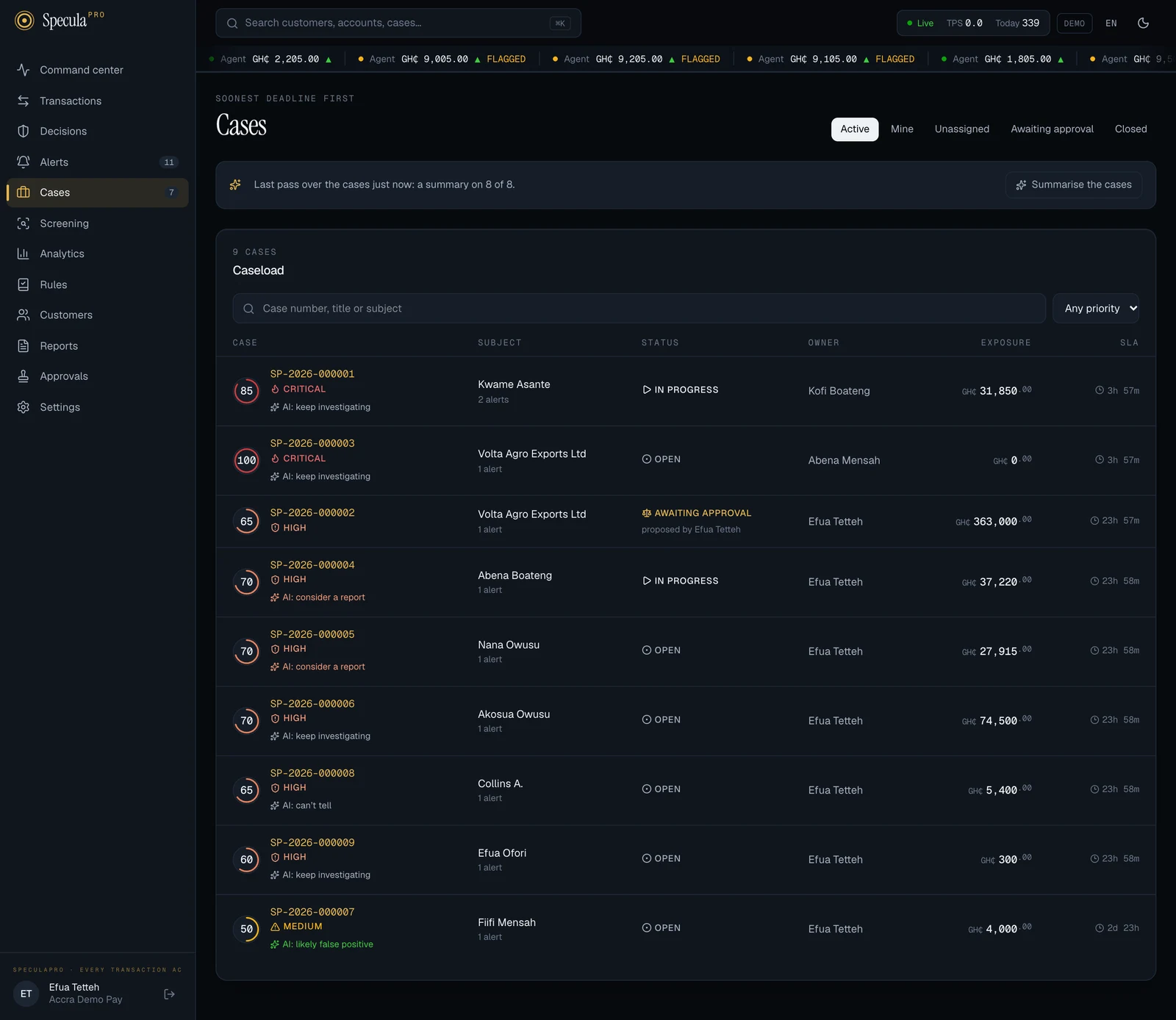Click 'AI: can't tell' label
Viewport: 1176px width, 1020px height.
pos(301,805)
